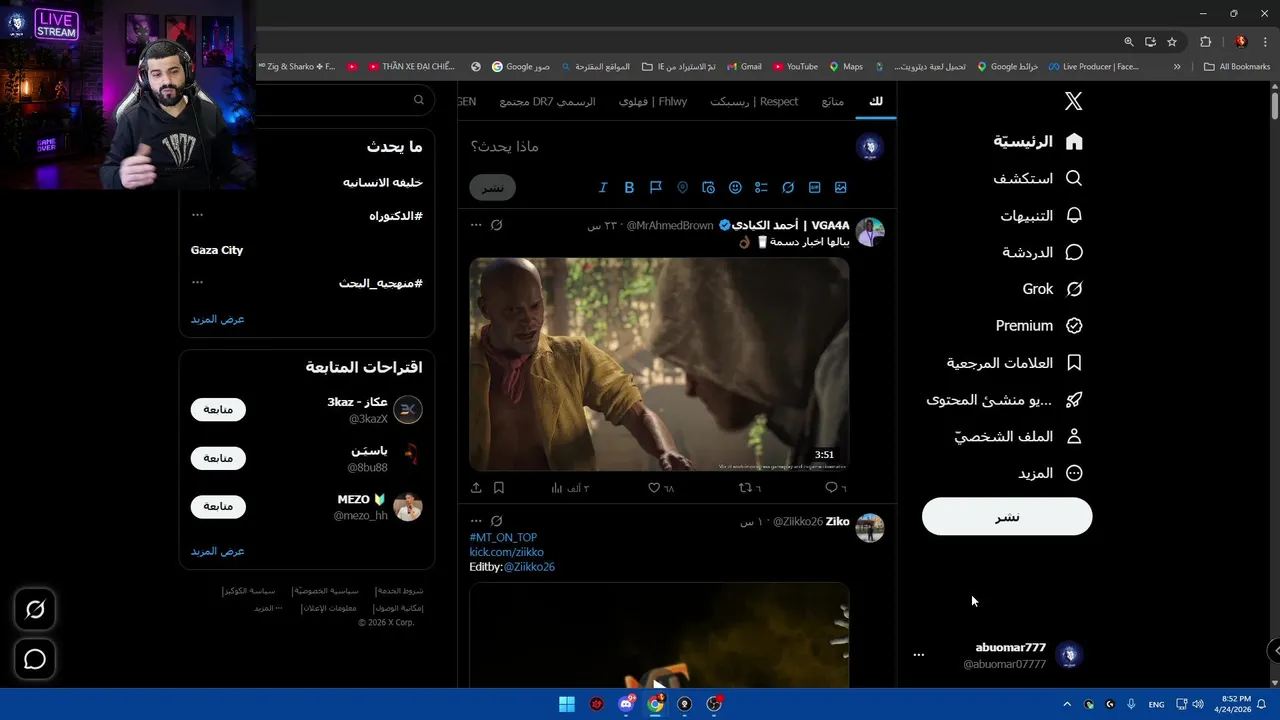Open account menu dots beside abuomar777
Image resolution: width=1280 pixels, height=720 pixels.
click(919, 655)
